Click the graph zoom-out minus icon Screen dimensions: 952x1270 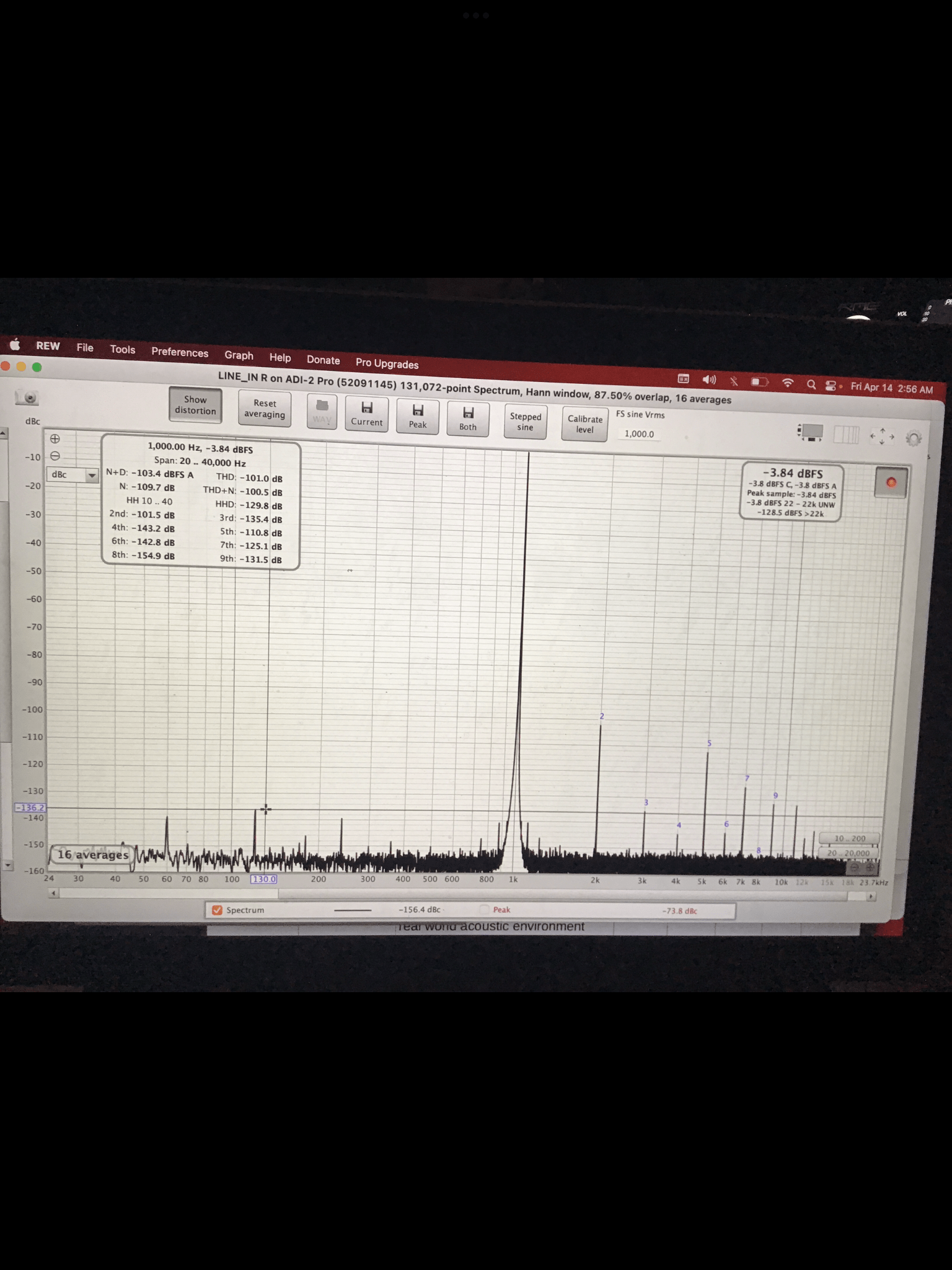pyautogui.click(x=55, y=456)
